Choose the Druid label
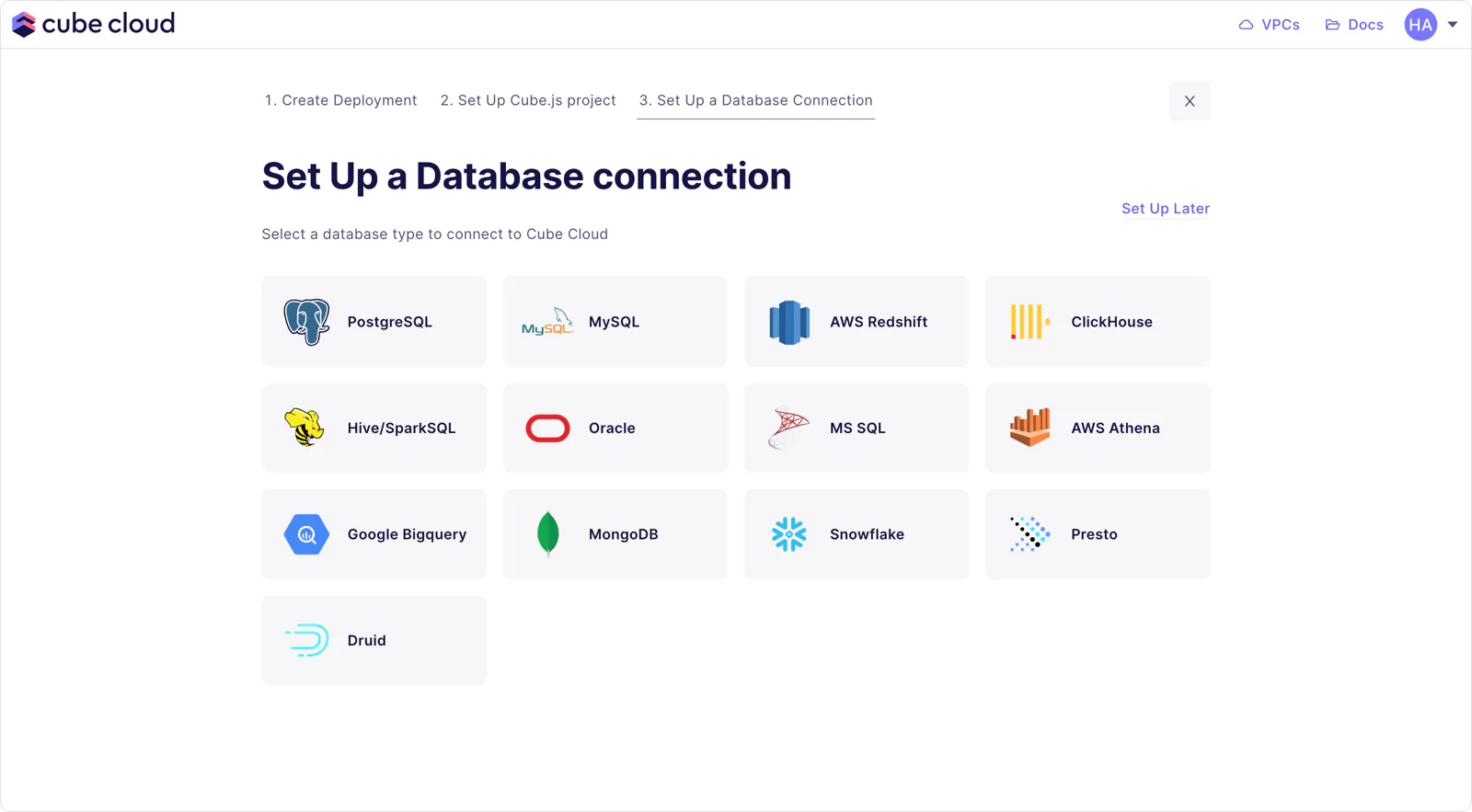This screenshot has height=812, width=1472. tap(366, 641)
